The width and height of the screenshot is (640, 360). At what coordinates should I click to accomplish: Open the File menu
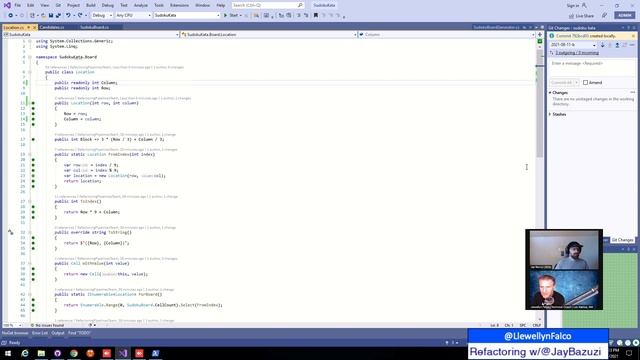[17, 5]
